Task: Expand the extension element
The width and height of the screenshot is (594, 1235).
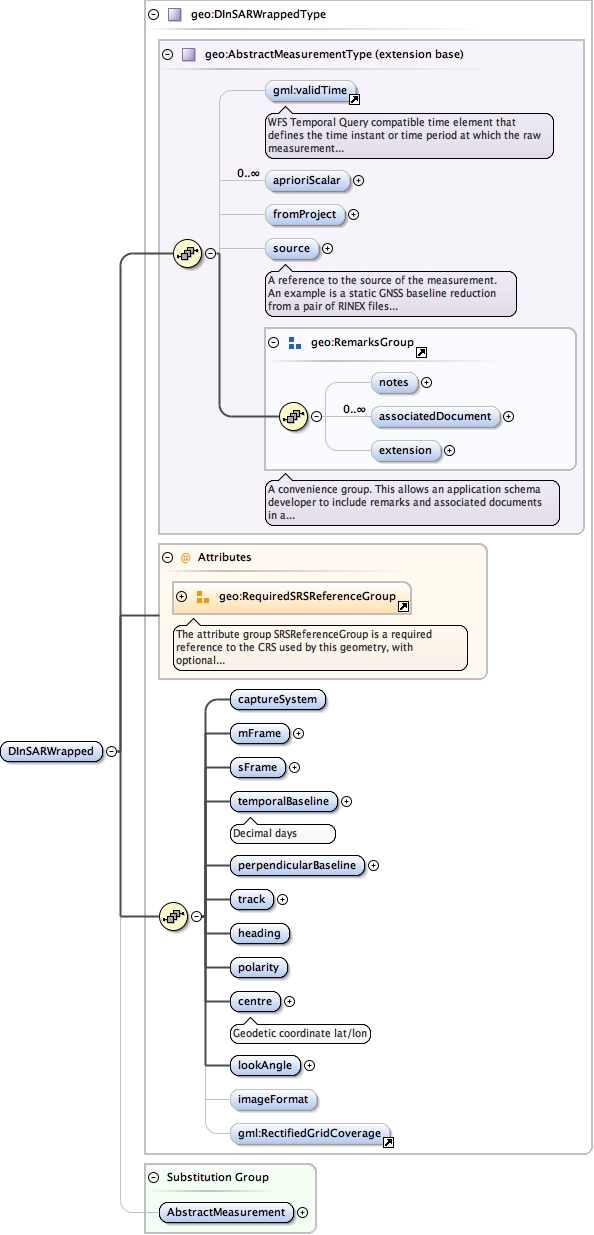Action: click(x=449, y=450)
